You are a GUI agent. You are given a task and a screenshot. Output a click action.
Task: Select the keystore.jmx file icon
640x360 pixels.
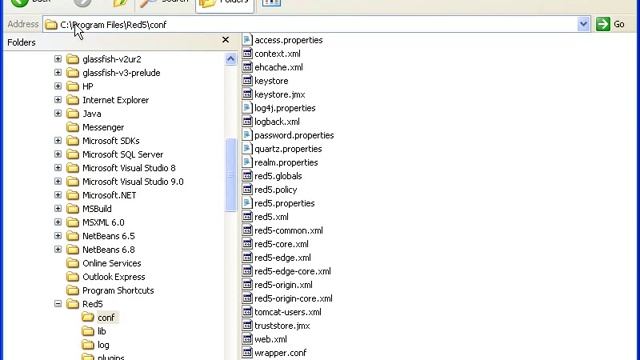pos(247,94)
